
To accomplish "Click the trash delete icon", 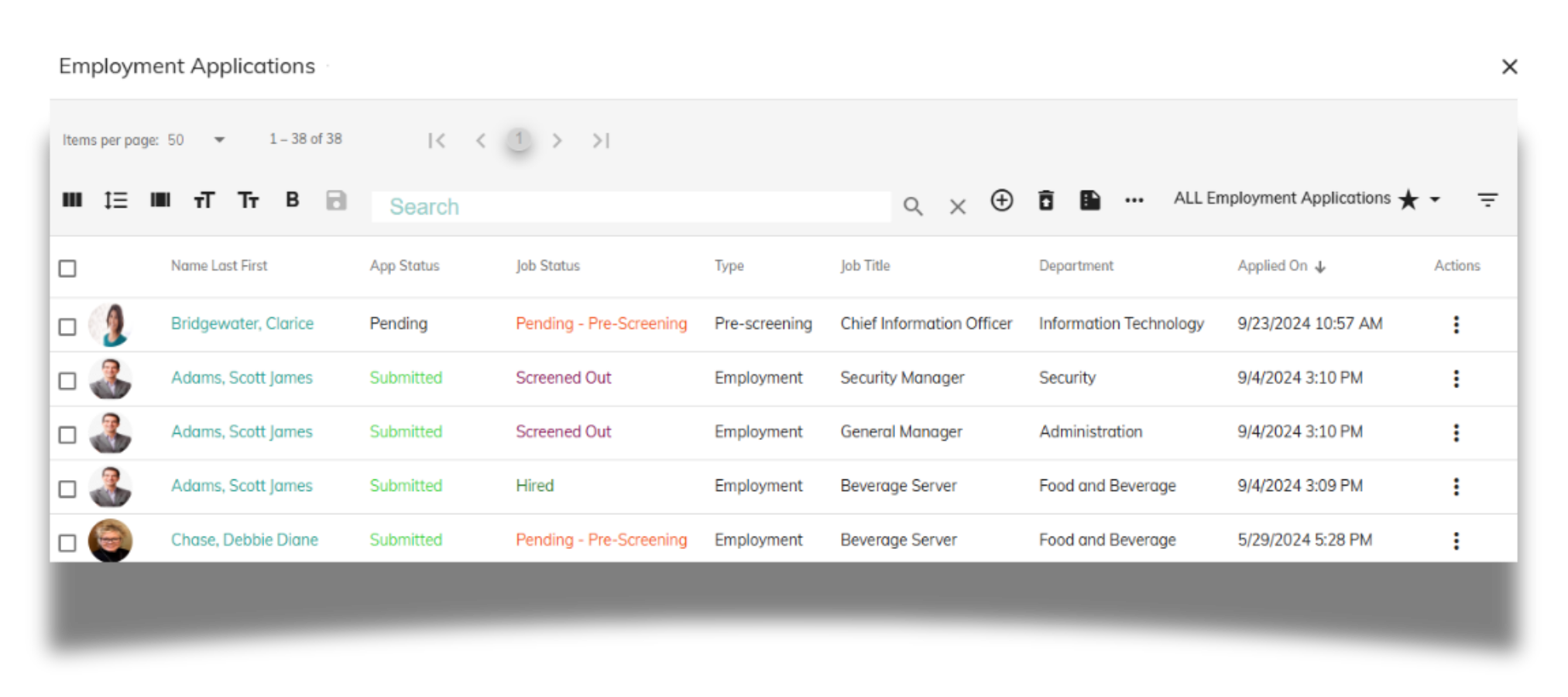I will pyautogui.click(x=1045, y=201).
